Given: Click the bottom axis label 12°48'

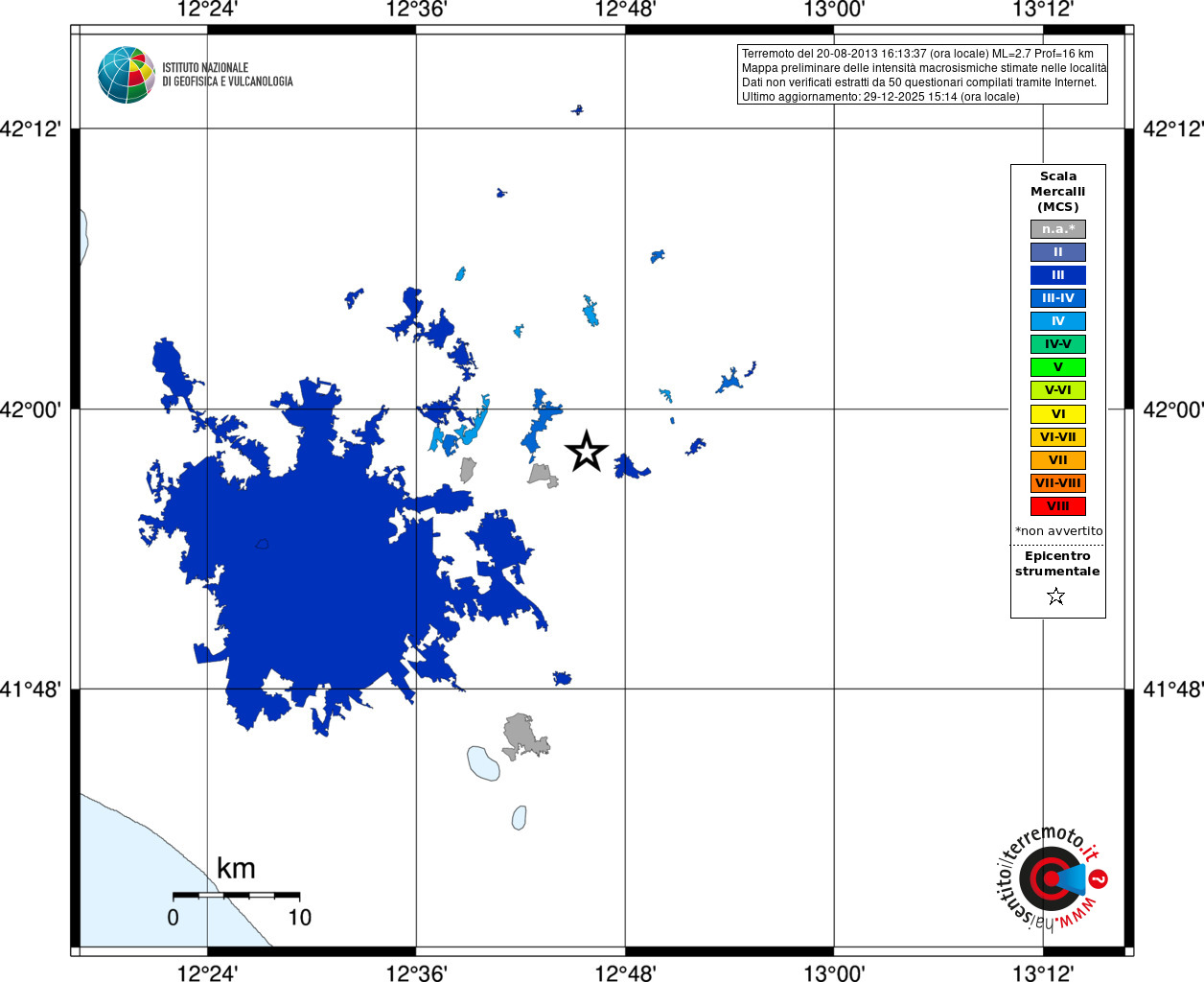Looking at the screenshot, I should click(x=625, y=972).
